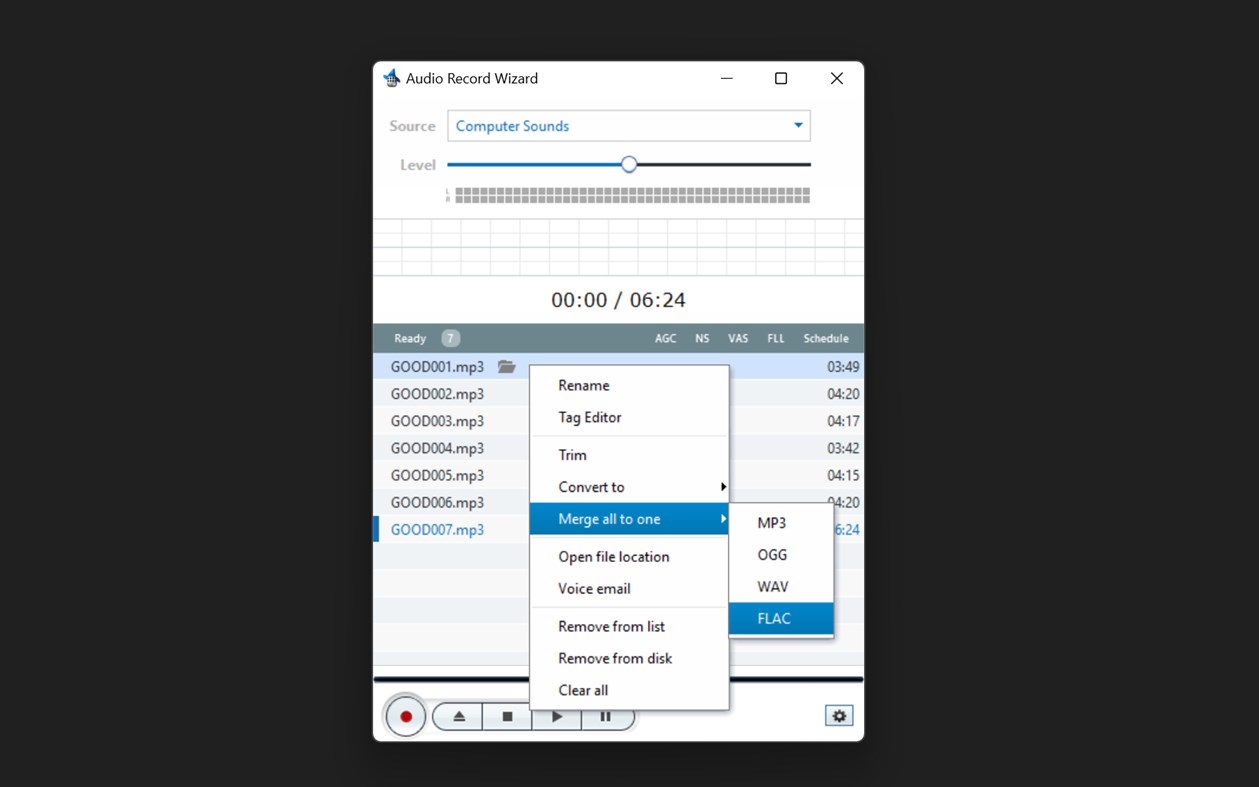Toggle NS noise suppression
This screenshot has height=787, width=1259.
(701, 338)
